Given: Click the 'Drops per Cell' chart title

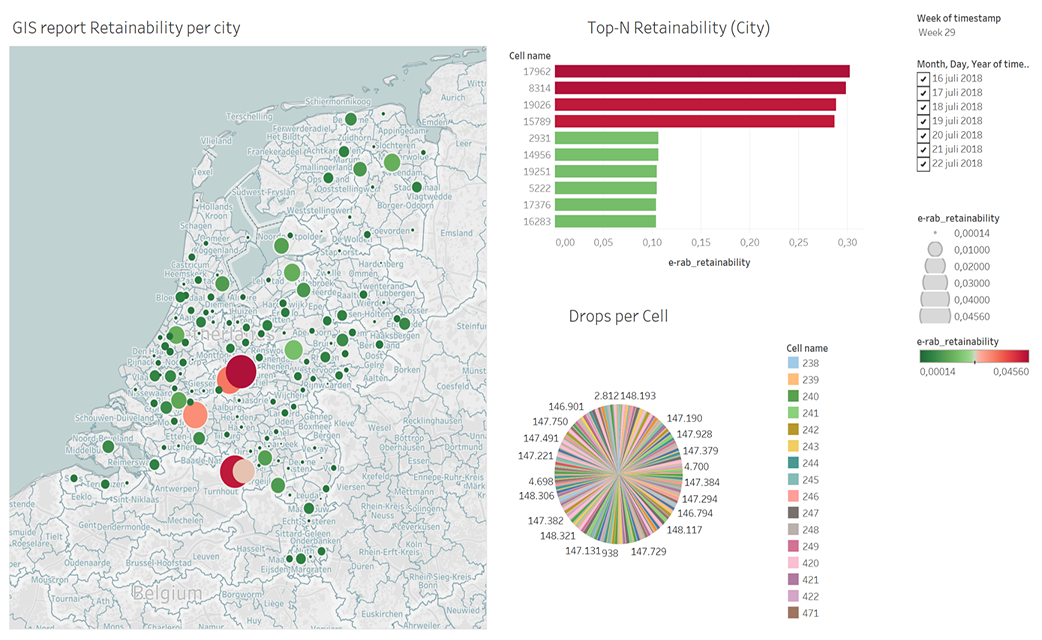Looking at the screenshot, I should 618,316.
